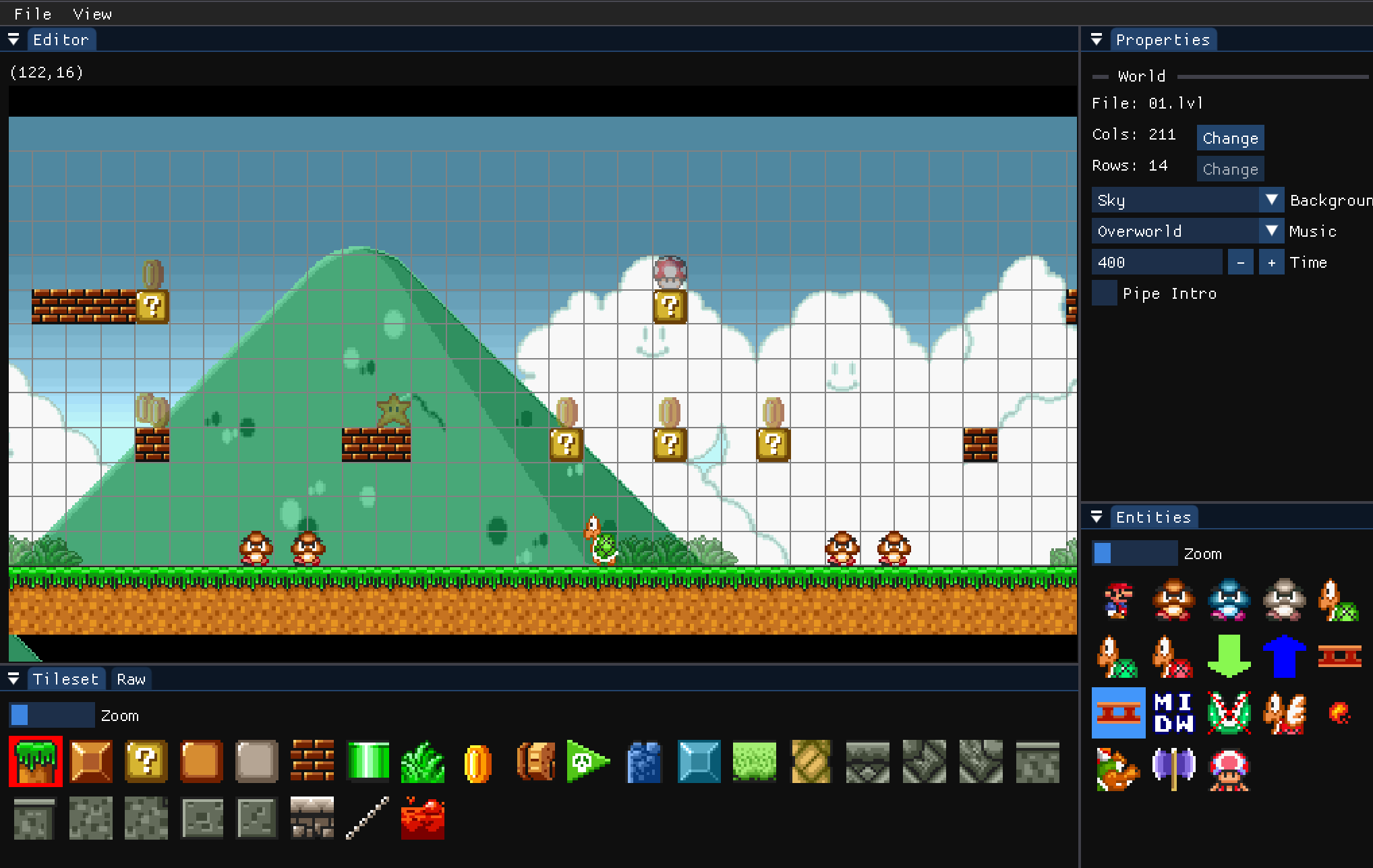1373x868 pixels.
Task: Open the File menu
Action: pos(33,14)
